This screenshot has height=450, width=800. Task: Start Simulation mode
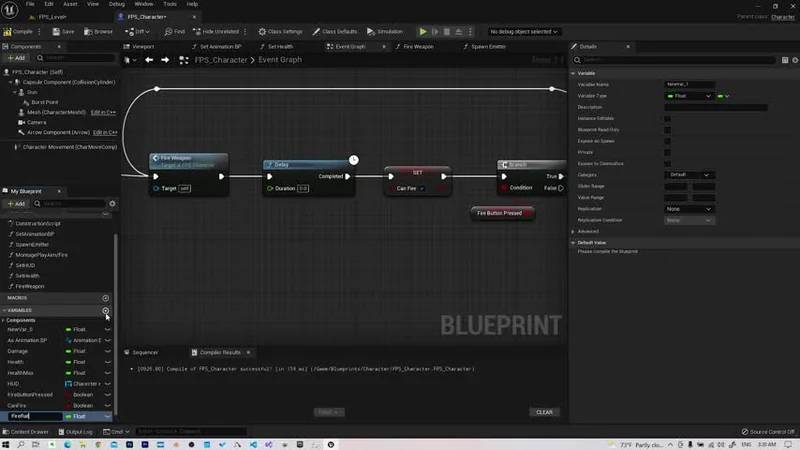click(x=385, y=32)
